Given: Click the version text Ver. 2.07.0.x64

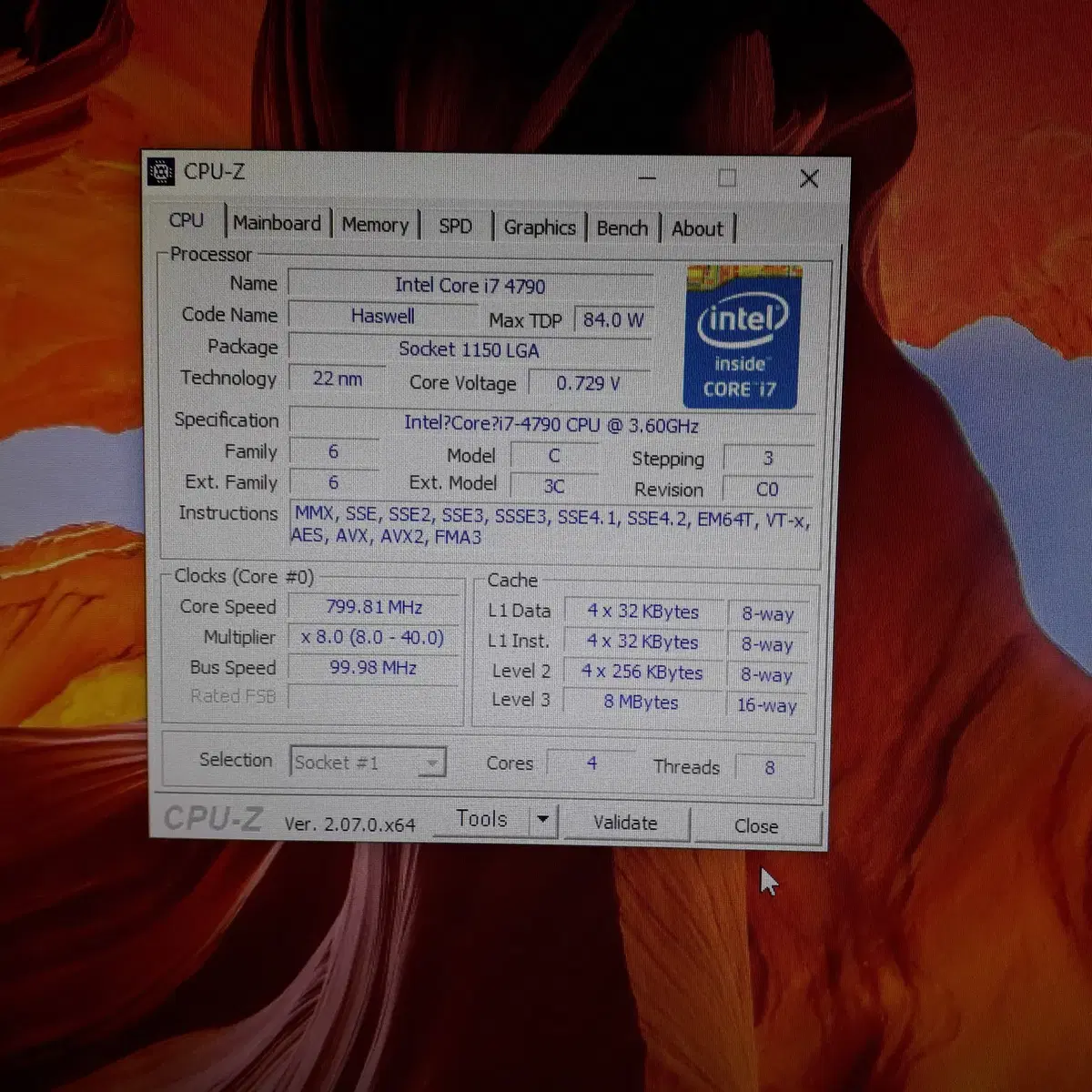Looking at the screenshot, I should [349, 824].
